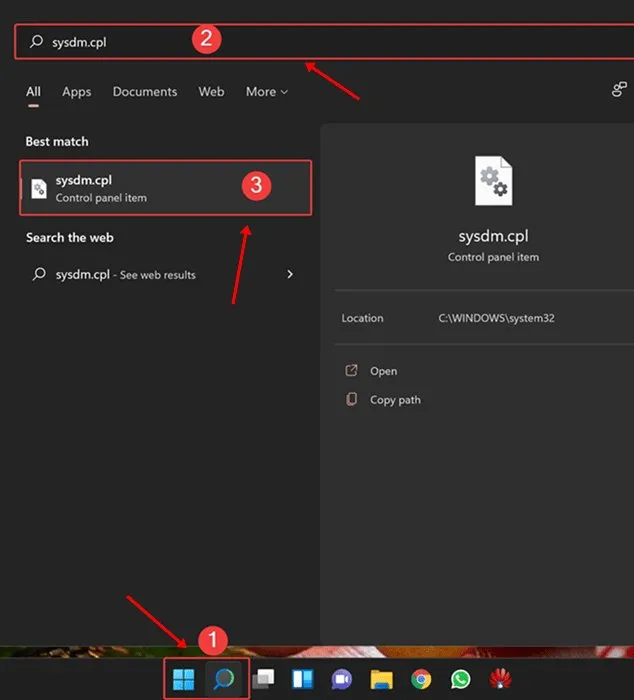This screenshot has height=700, width=634.
Task: Click the Windows Start button in taskbar
Action: pyautogui.click(x=183, y=680)
